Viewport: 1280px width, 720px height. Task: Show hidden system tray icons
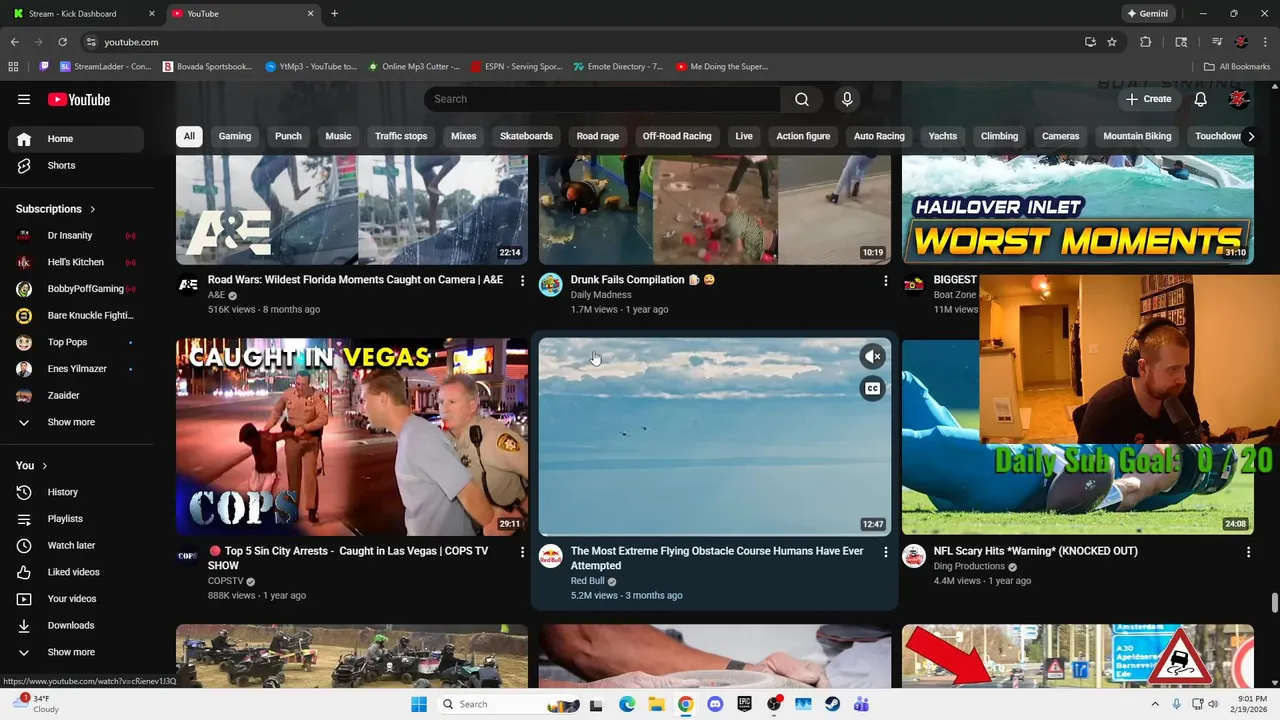click(x=1155, y=704)
